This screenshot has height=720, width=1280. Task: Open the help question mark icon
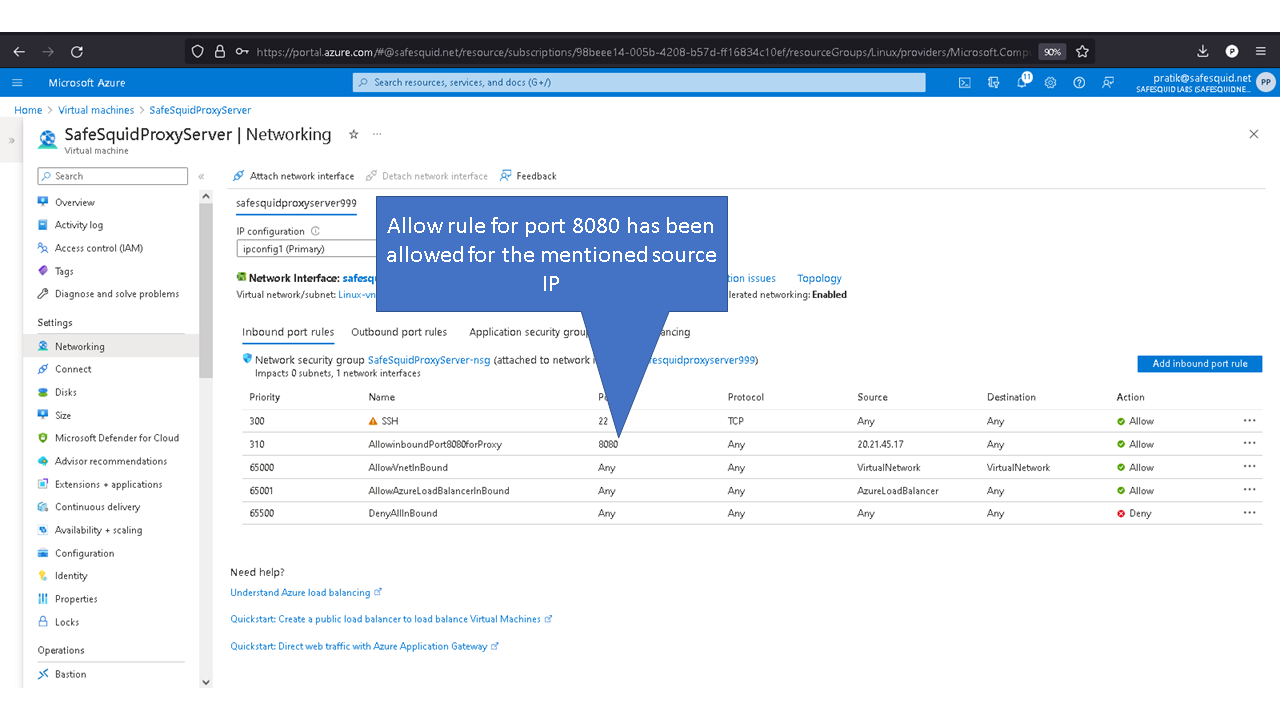click(1079, 83)
